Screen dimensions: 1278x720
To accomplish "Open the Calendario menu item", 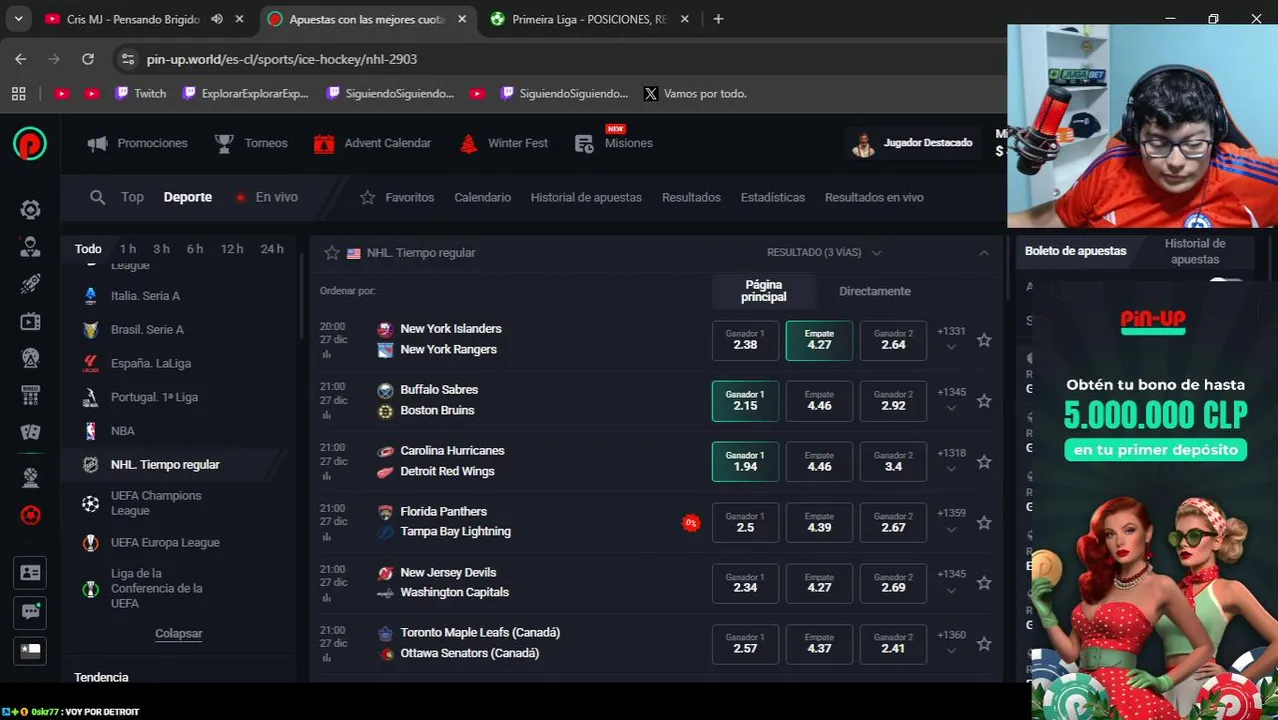I will [482, 197].
